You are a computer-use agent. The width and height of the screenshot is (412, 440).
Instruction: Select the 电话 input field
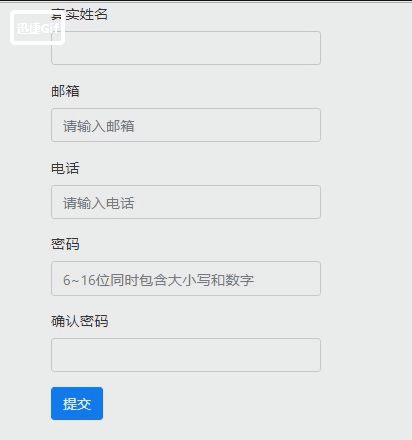click(186, 202)
